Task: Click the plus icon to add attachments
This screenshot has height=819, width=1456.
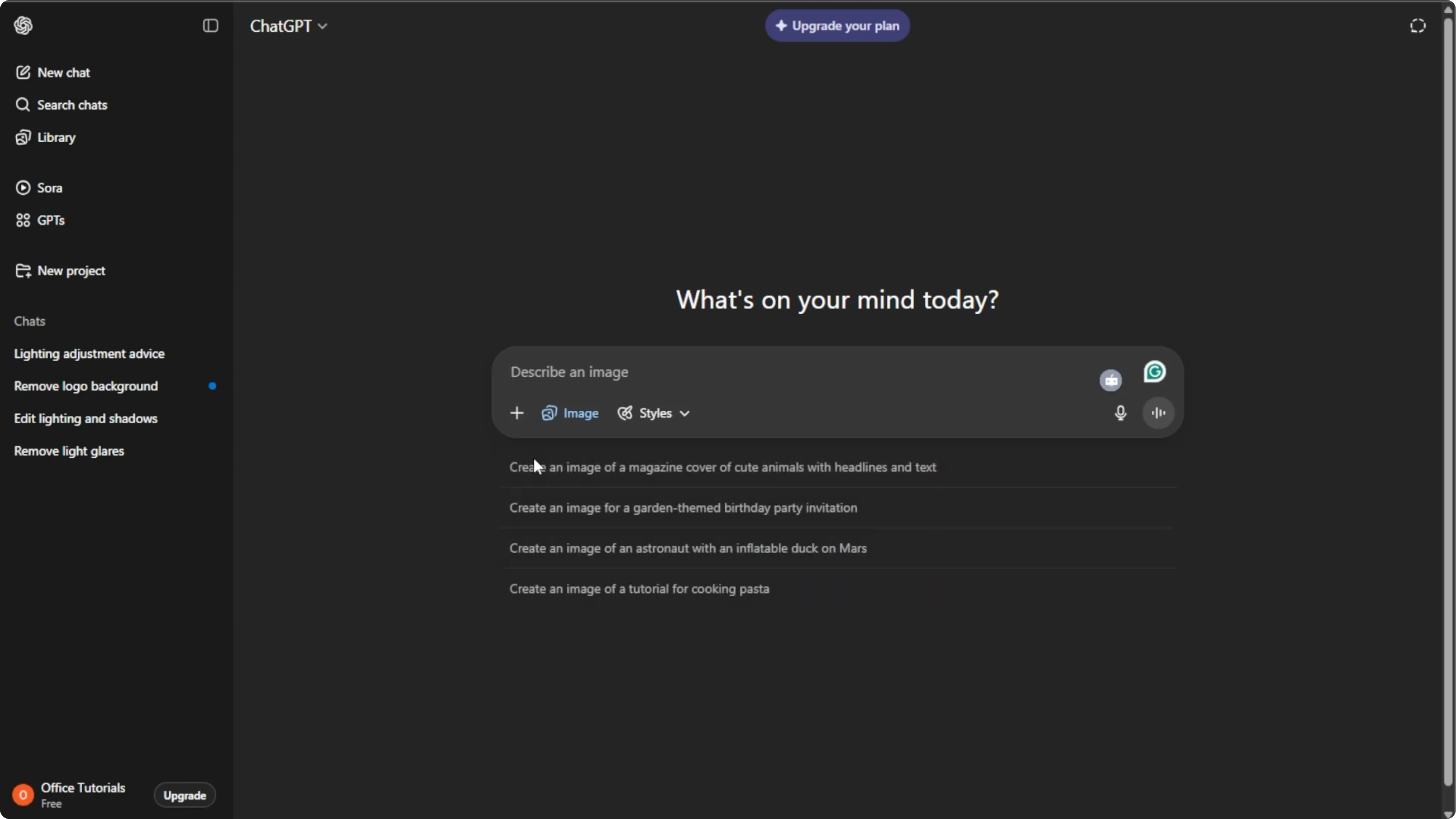Action: tap(517, 413)
